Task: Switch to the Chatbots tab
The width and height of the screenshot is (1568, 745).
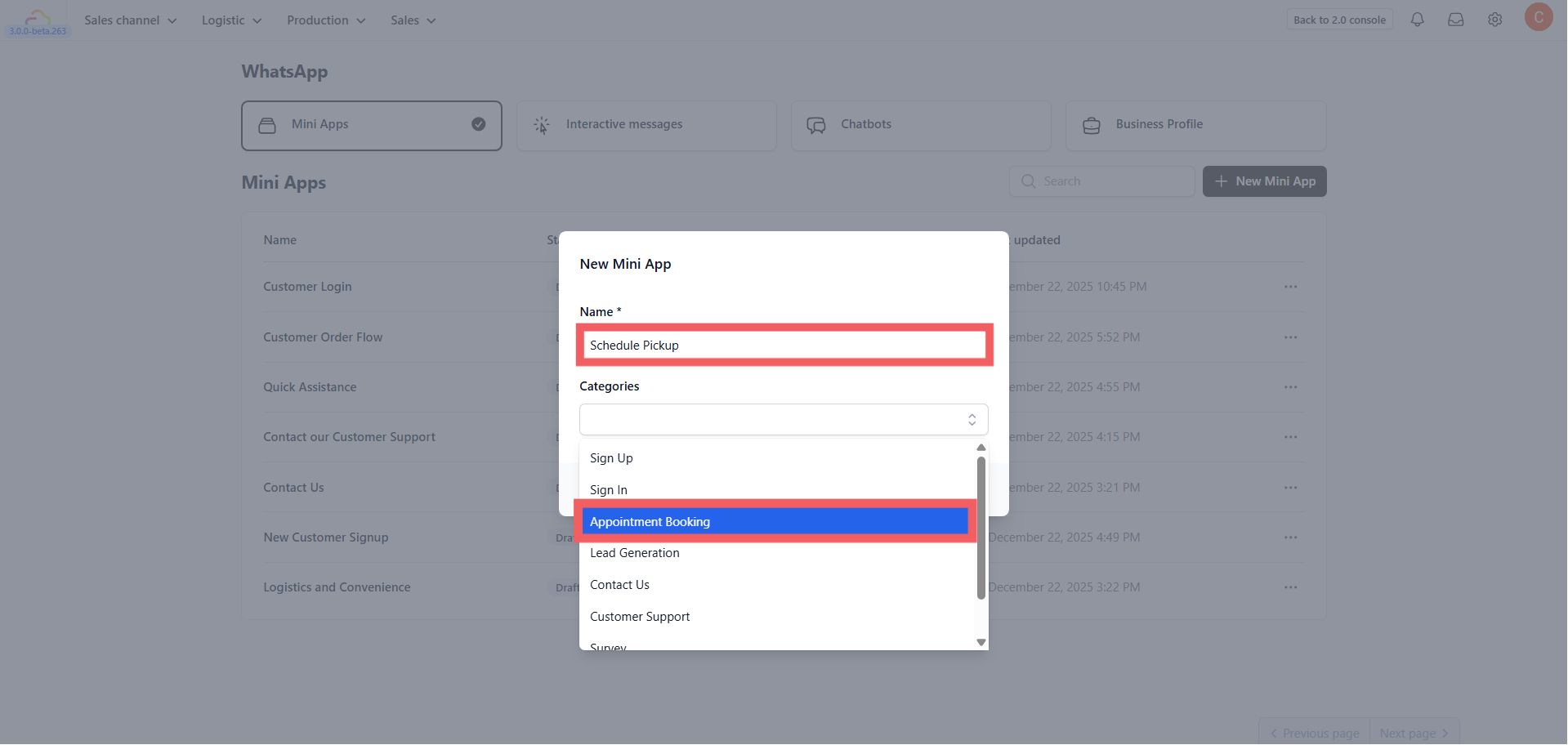Action: 921,126
